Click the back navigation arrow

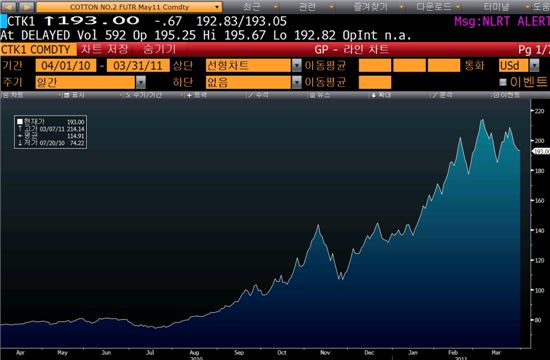point(9,7)
